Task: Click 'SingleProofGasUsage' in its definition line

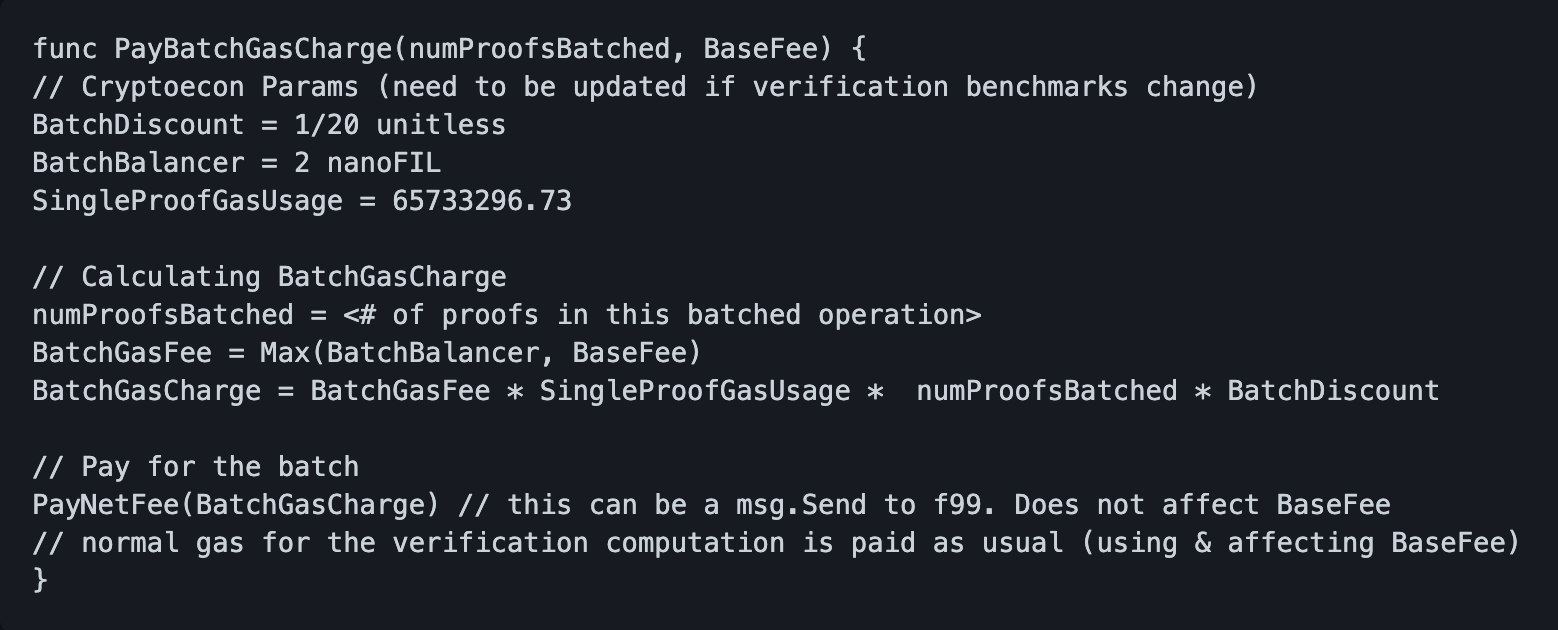Action: 187,201
